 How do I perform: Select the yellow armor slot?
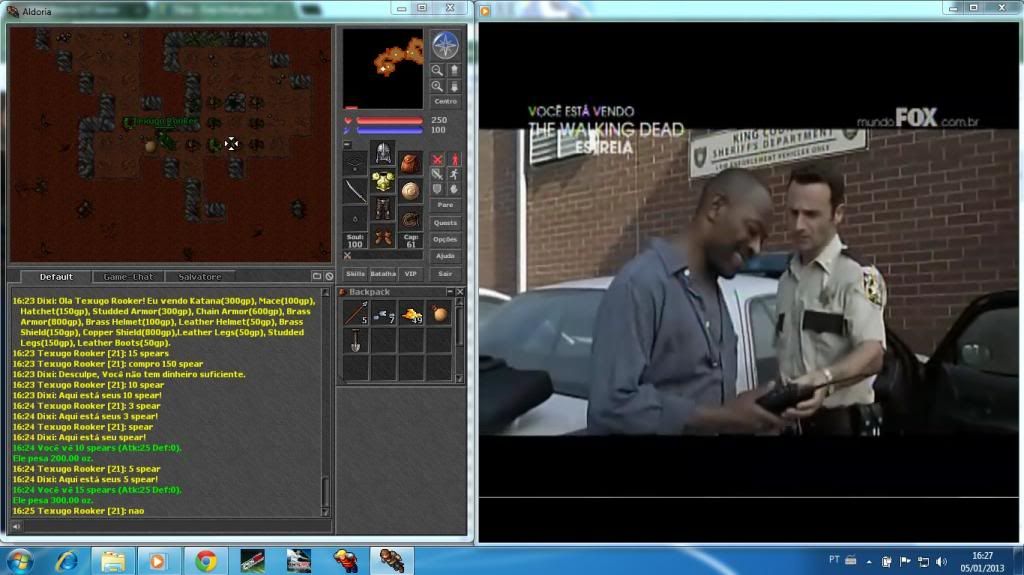point(383,181)
